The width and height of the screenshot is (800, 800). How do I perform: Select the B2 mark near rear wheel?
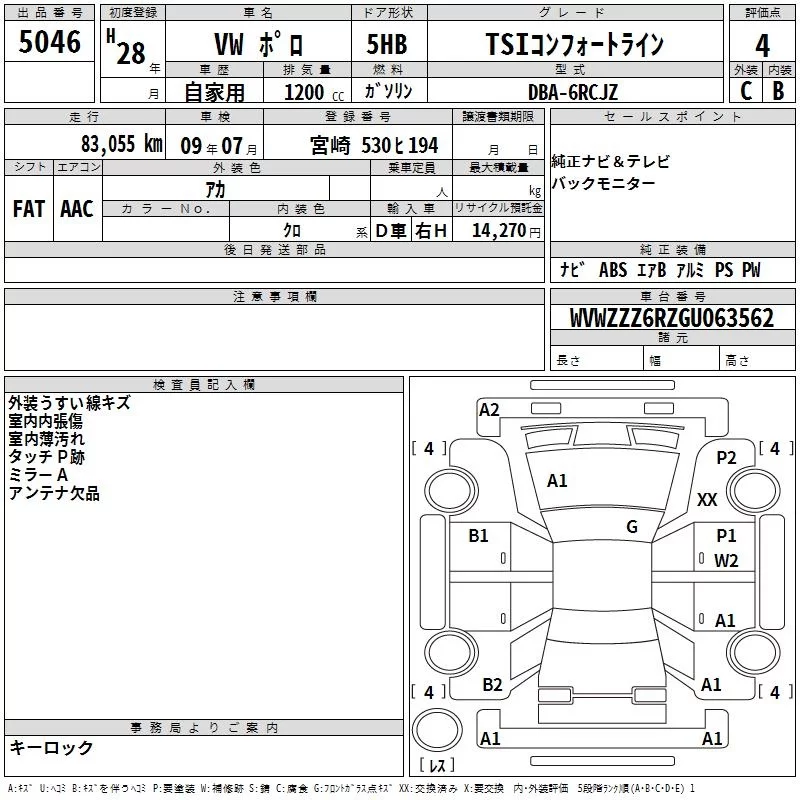click(492, 684)
